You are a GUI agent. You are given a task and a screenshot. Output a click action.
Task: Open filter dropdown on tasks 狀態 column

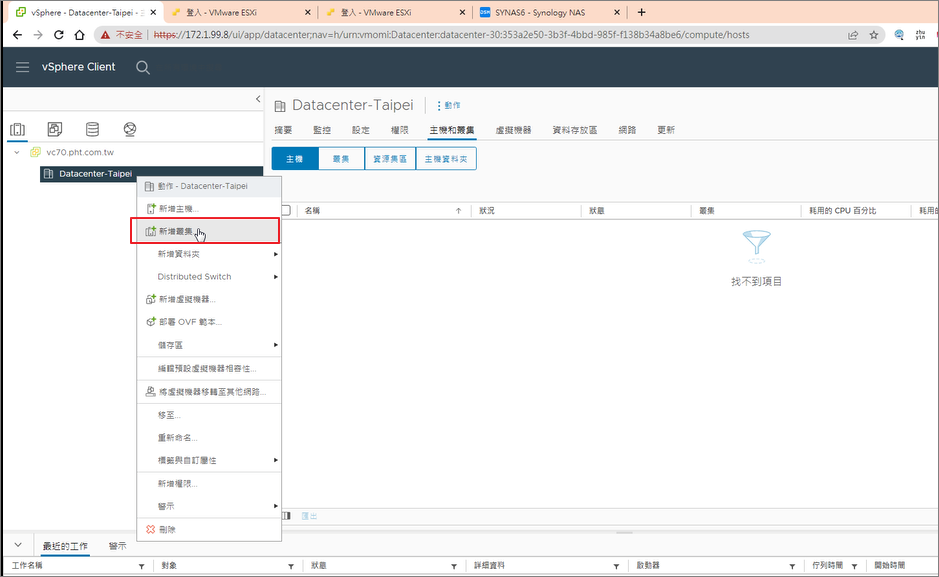click(454, 566)
